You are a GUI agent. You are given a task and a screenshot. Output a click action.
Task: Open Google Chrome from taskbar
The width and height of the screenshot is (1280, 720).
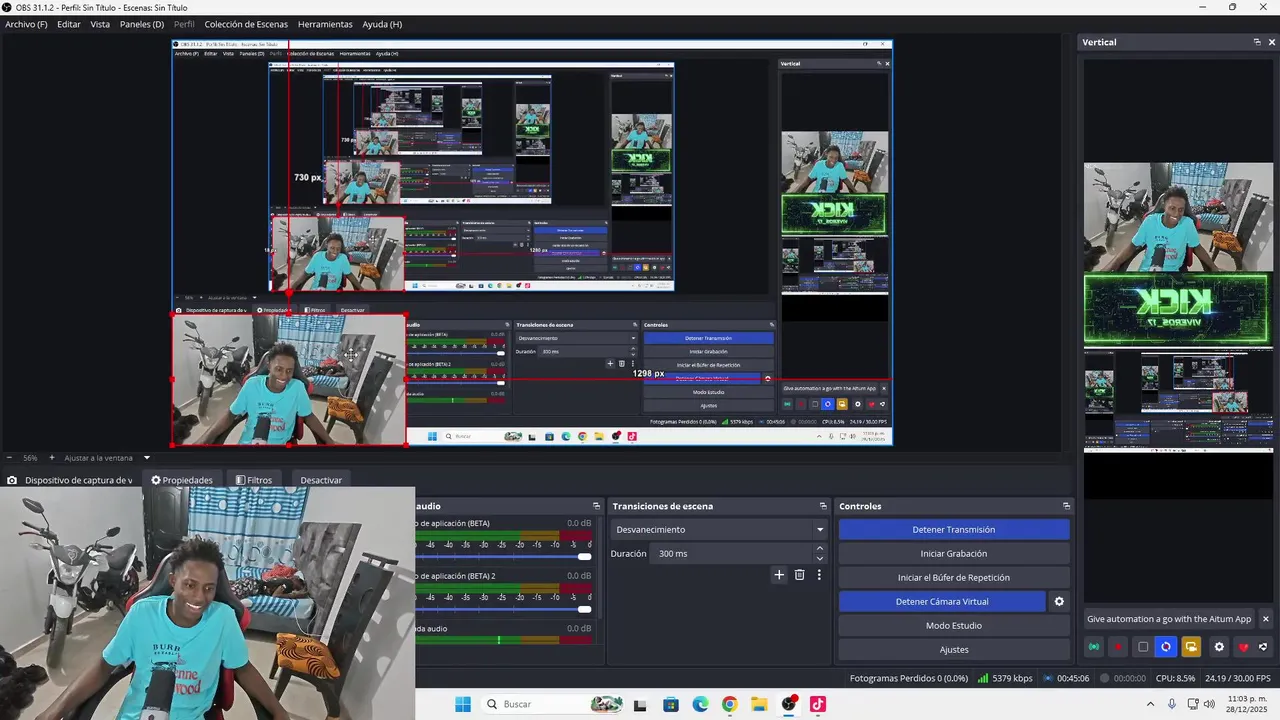point(729,704)
